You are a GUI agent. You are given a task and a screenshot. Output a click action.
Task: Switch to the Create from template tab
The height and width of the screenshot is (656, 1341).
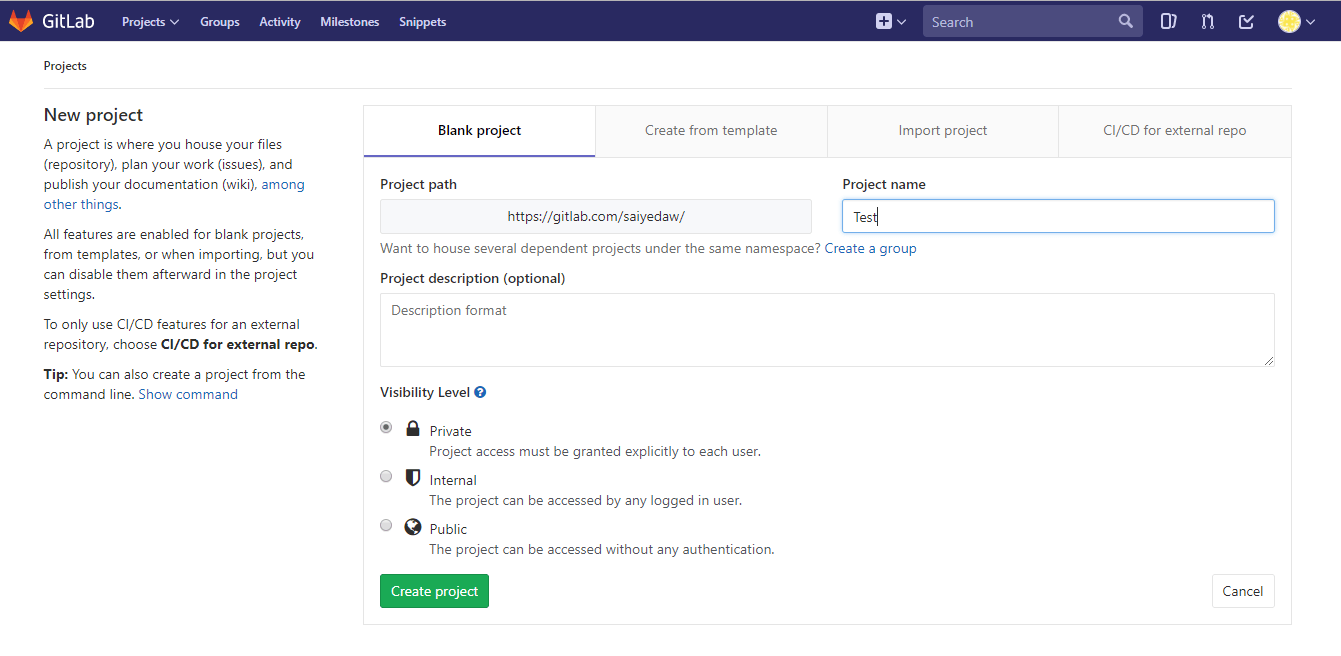pyautogui.click(x=711, y=130)
